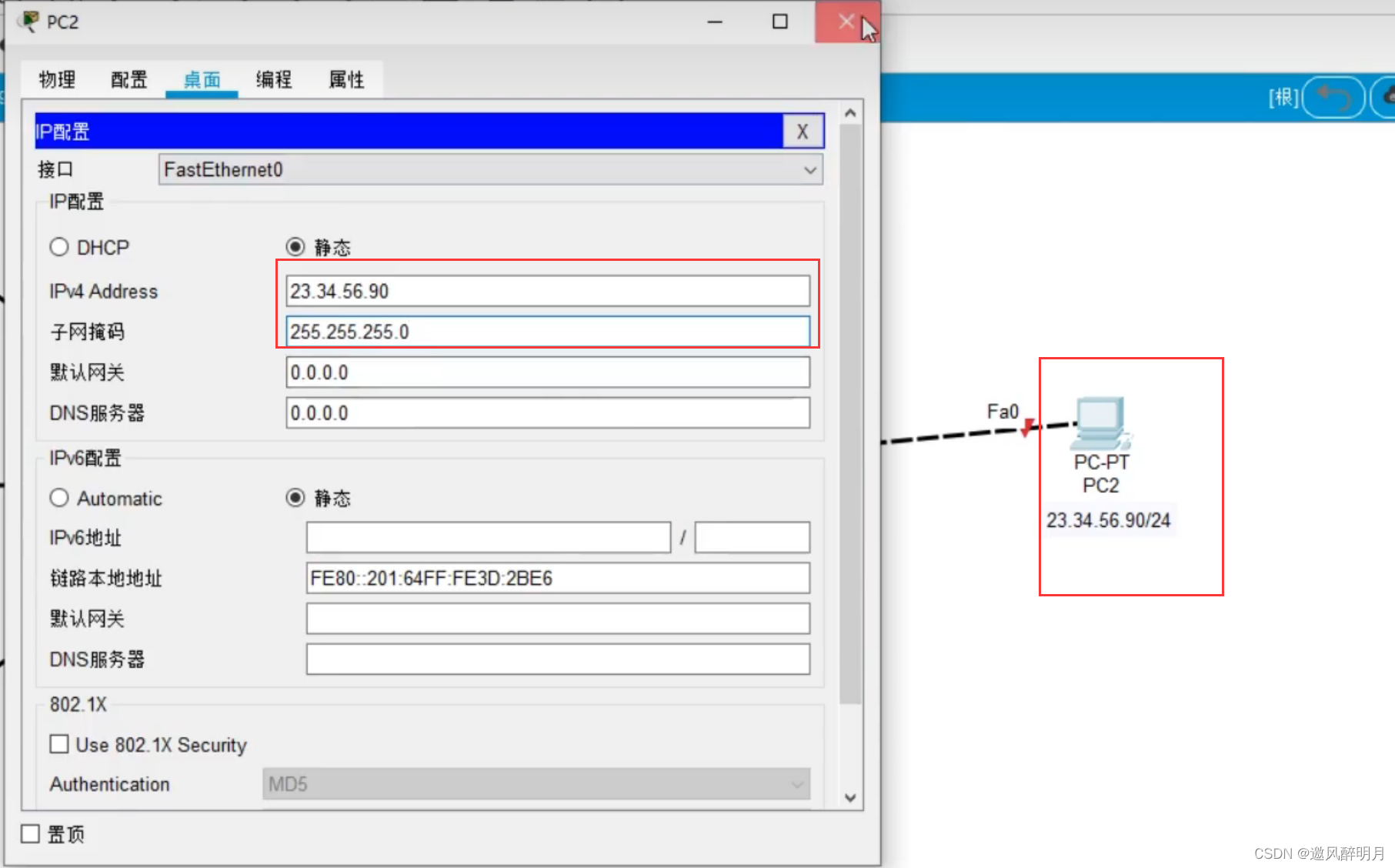Open the FastEthernet0 interface dropdown
Image resolution: width=1395 pixels, height=868 pixels.
click(490, 169)
